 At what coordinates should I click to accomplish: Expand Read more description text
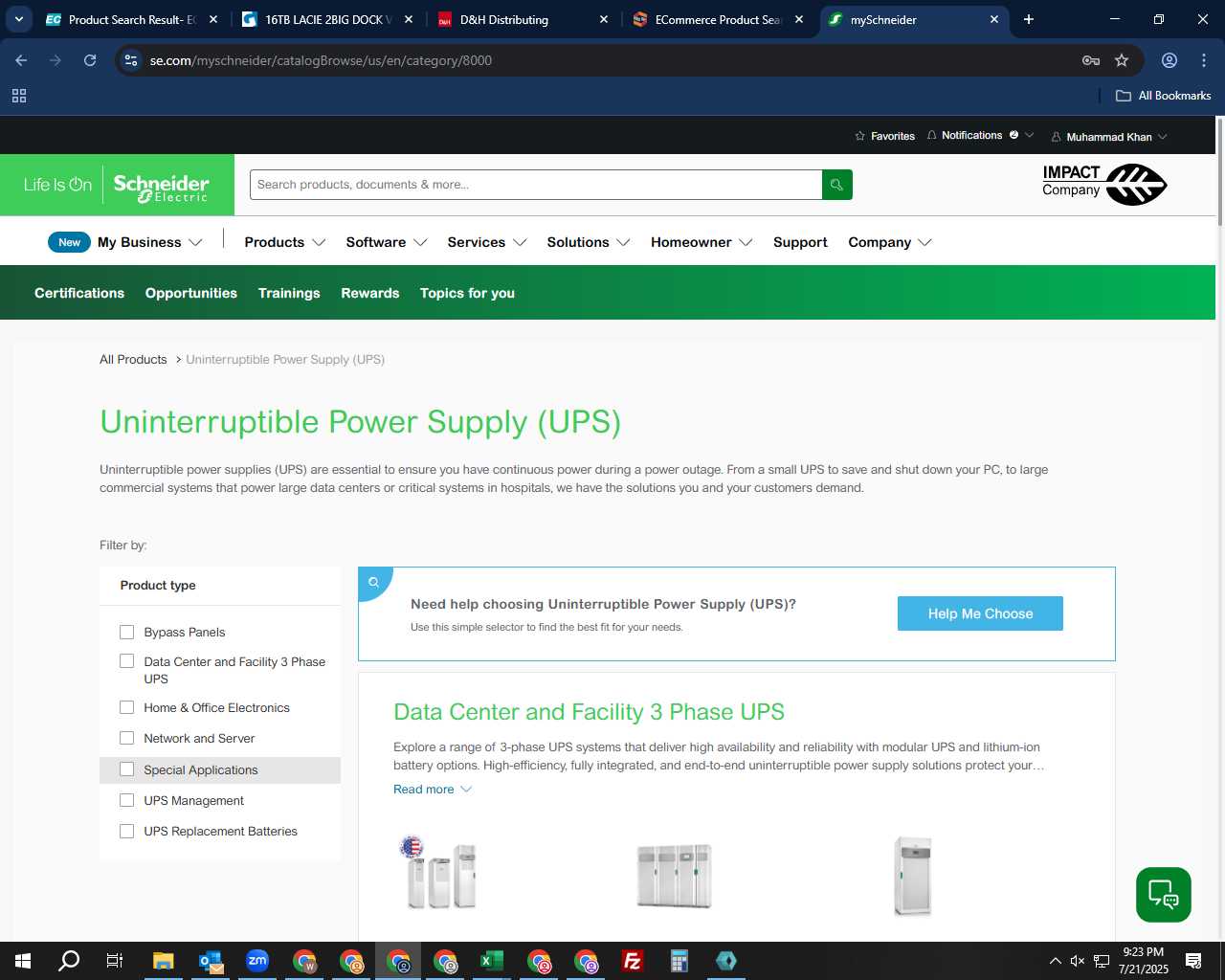(x=433, y=790)
